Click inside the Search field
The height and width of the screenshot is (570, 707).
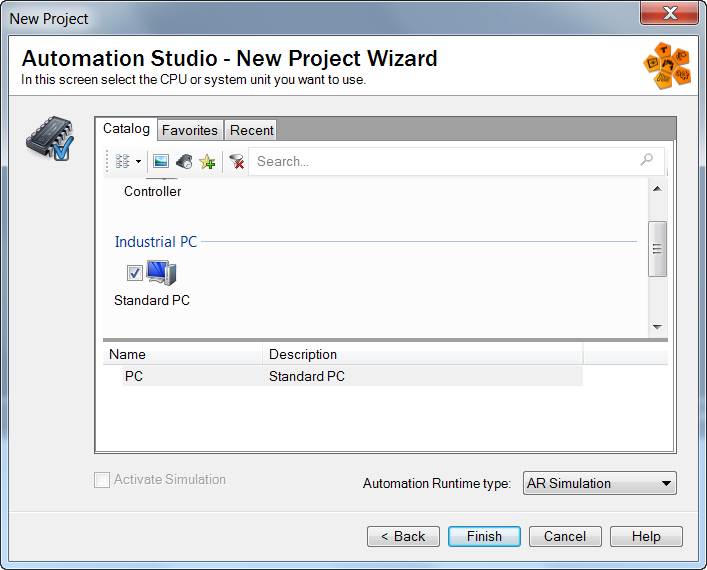pyautogui.click(x=456, y=161)
